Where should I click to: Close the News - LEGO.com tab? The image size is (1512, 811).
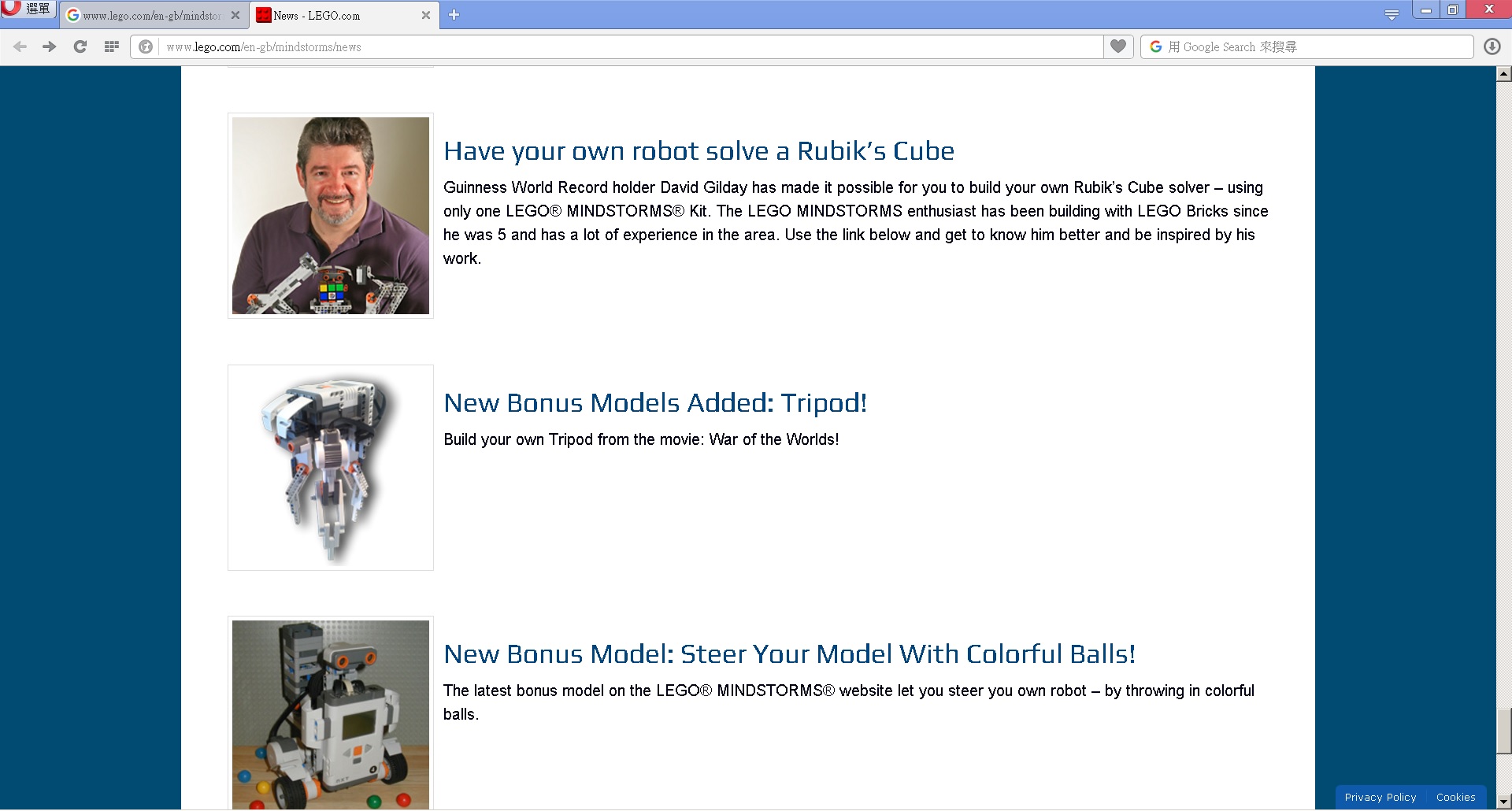point(426,15)
